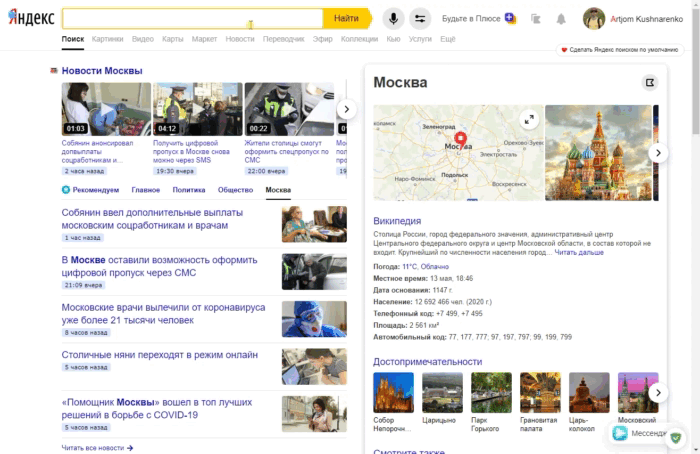The width and height of the screenshot is (700, 454).
Task: Open the Кью tab
Action: click(393, 39)
